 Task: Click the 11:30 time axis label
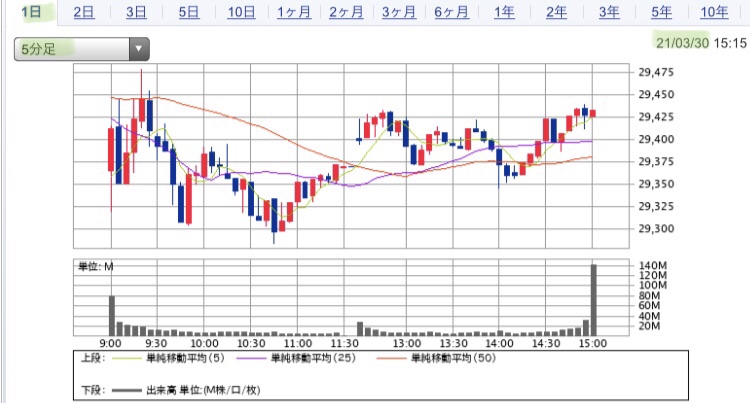(344, 343)
